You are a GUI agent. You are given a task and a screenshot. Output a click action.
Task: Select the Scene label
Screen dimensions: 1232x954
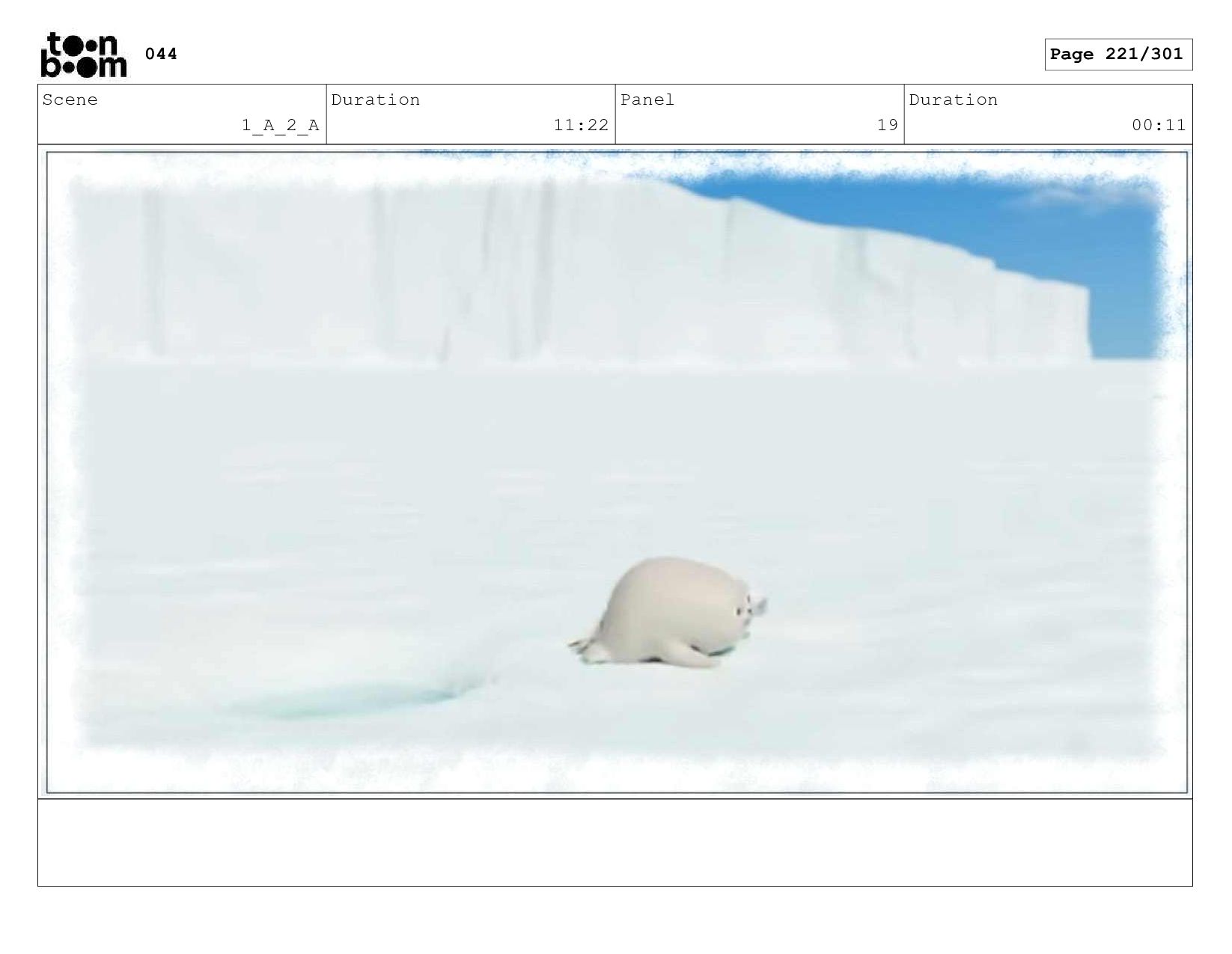tap(70, 100)
